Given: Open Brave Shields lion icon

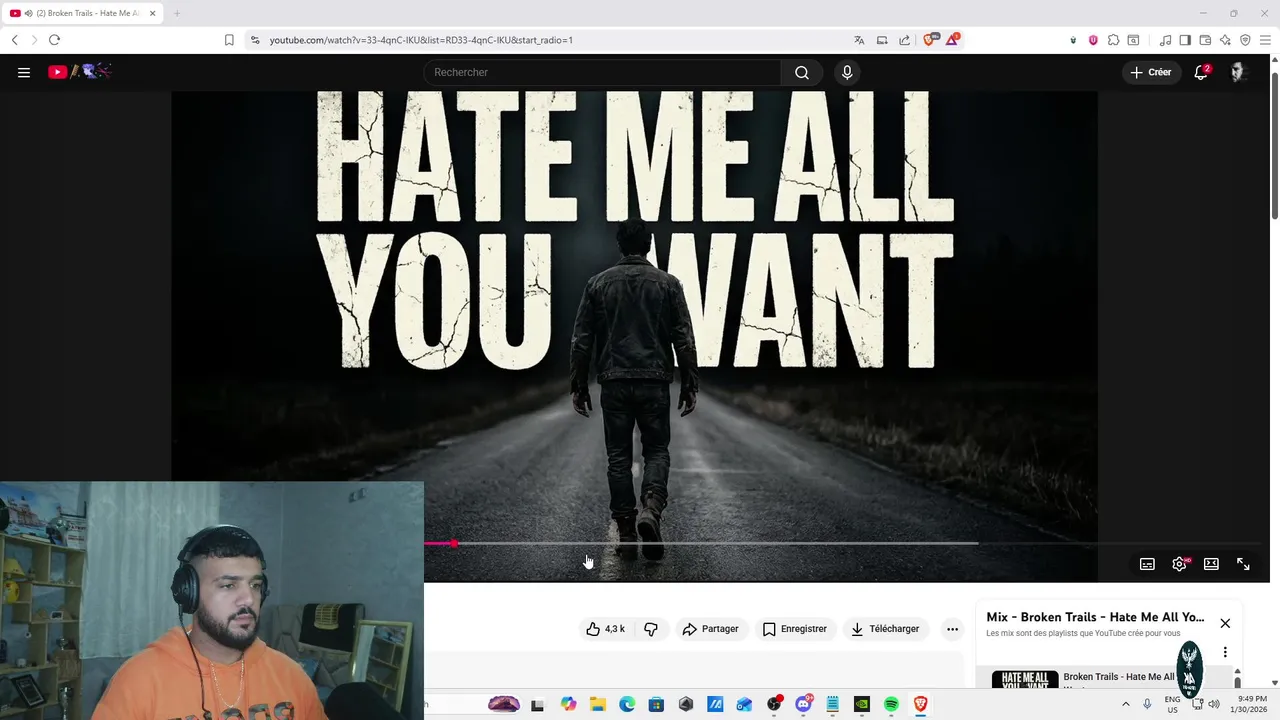Looking at the screenshot, I should [x=930, y=40].
